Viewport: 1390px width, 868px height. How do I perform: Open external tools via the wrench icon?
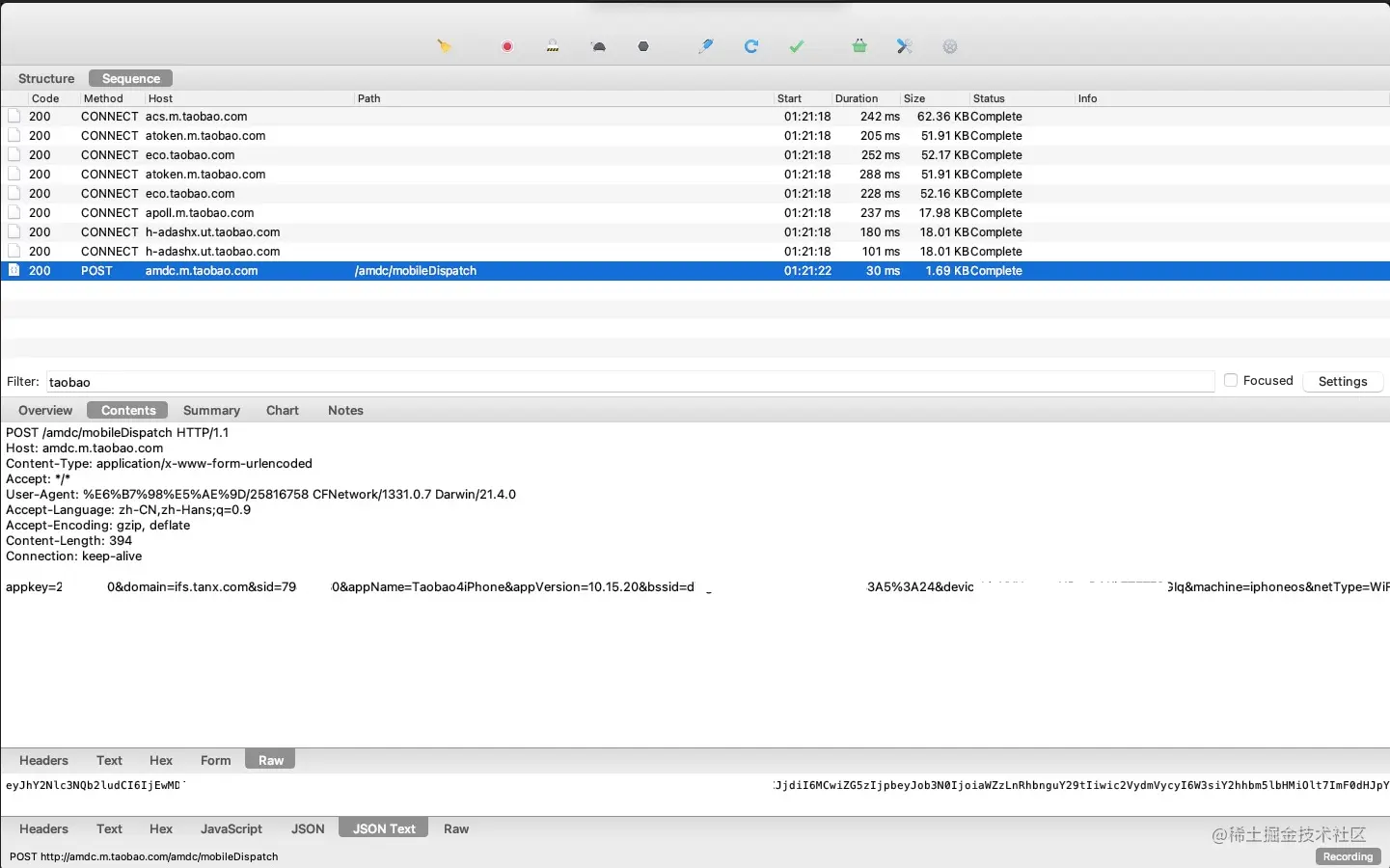pos(905,45)
